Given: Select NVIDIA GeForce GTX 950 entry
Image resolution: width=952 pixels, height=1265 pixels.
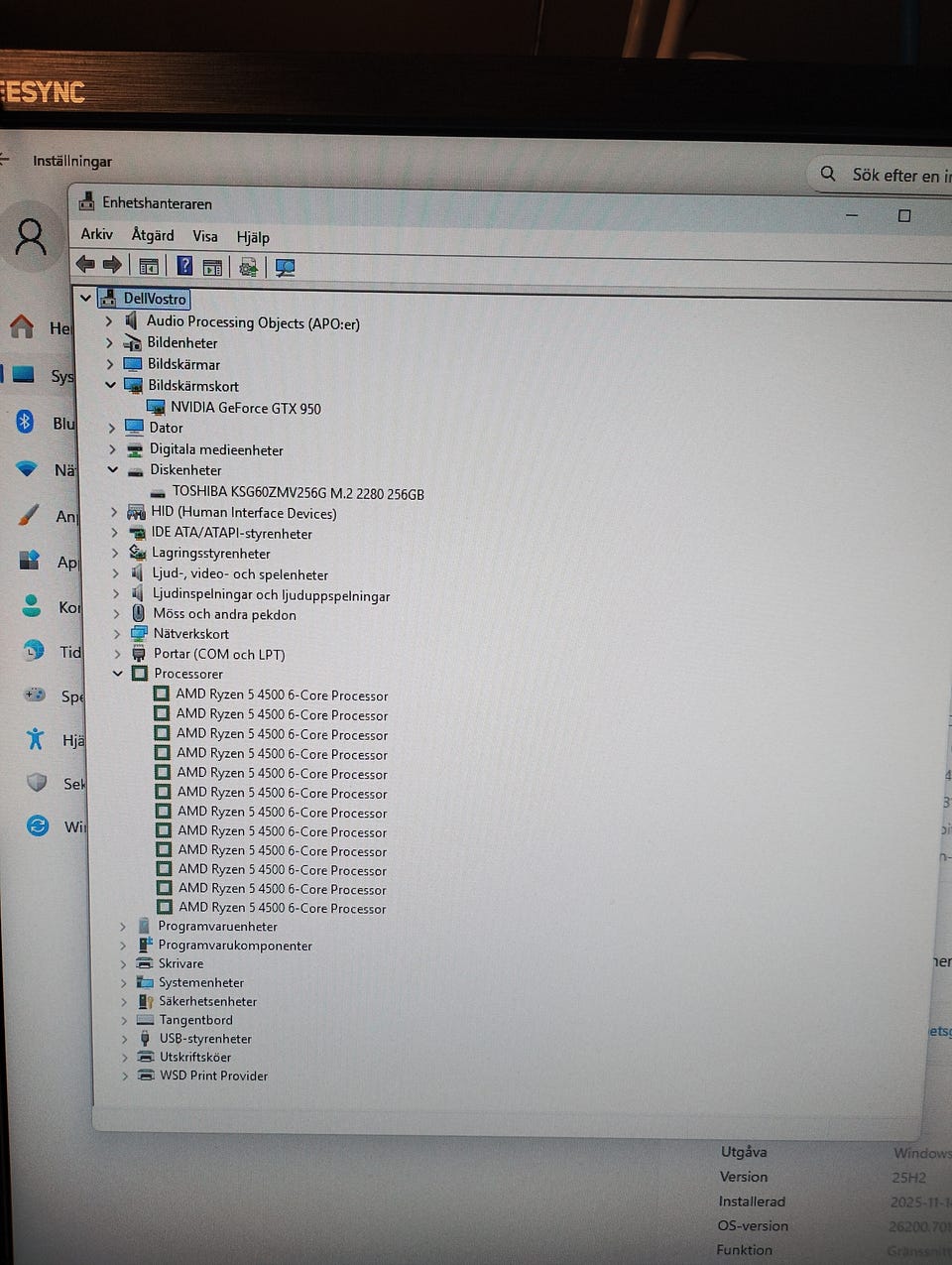Looking at the screenshot, I should point(246,408).
